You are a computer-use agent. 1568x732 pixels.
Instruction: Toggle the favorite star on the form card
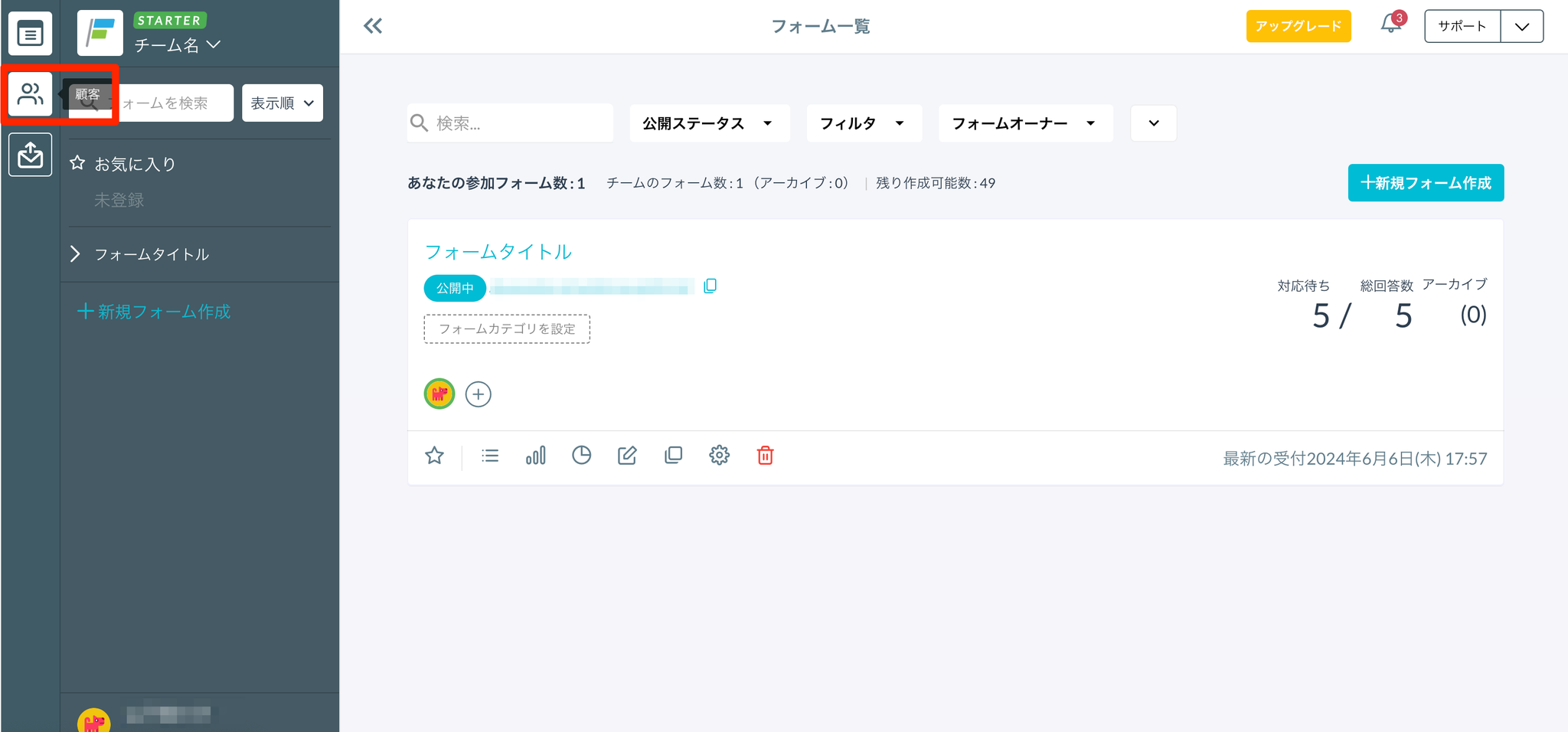coord(435,456)
